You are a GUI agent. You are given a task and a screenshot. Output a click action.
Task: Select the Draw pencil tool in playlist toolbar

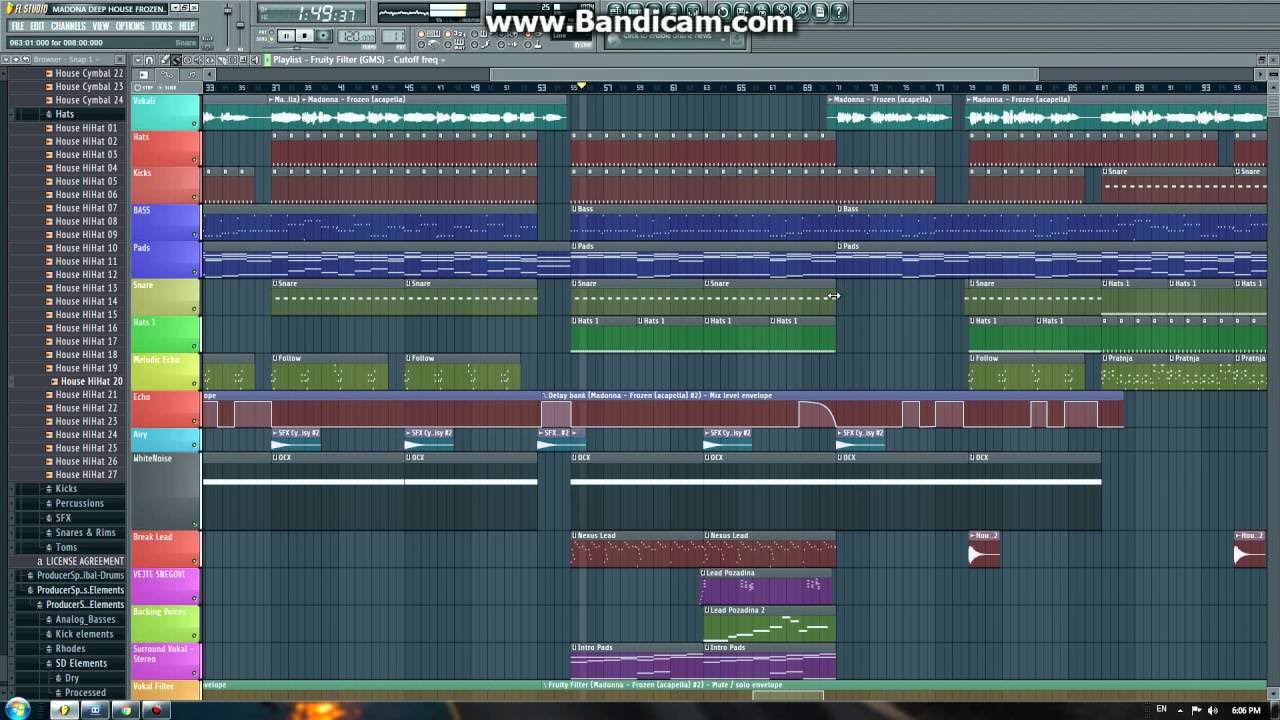[164, 60]
